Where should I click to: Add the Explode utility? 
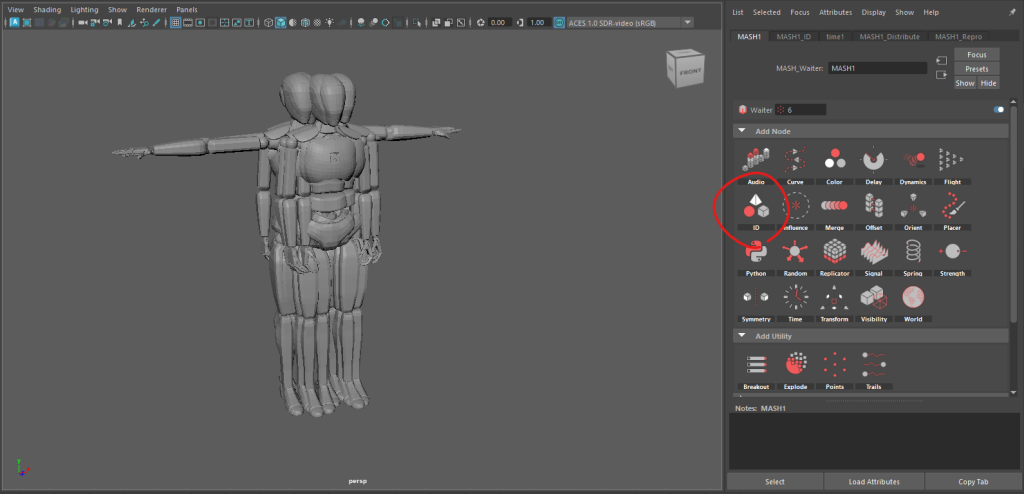click(795, 364)
